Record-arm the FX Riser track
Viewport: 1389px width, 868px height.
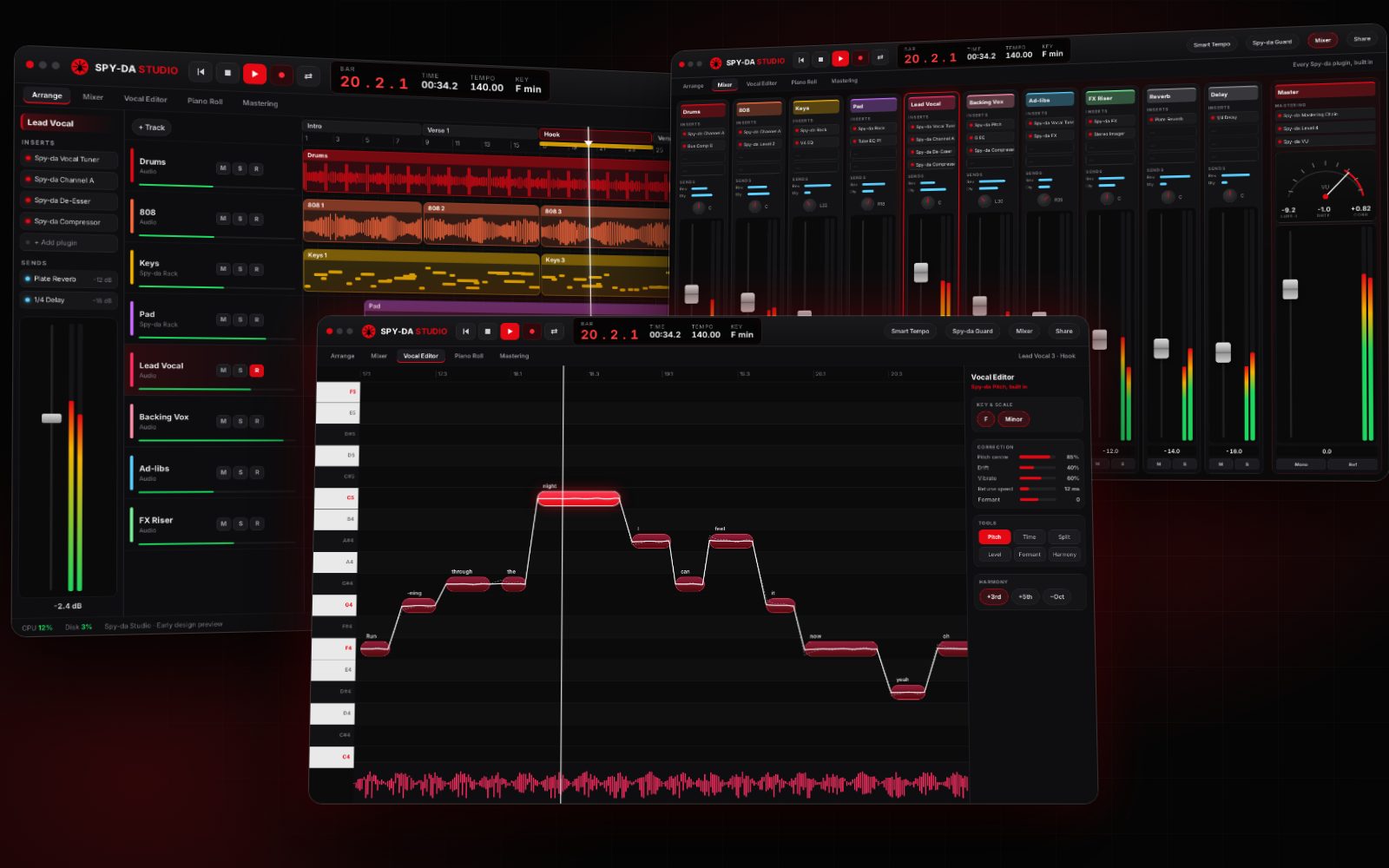coord(257,523)
